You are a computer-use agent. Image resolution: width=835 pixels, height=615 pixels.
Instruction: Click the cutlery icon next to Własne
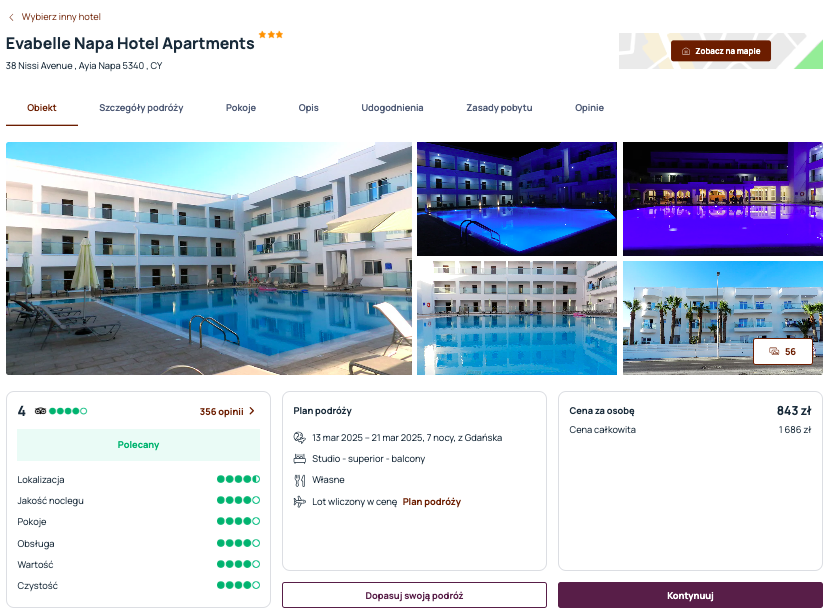(300, 480)
